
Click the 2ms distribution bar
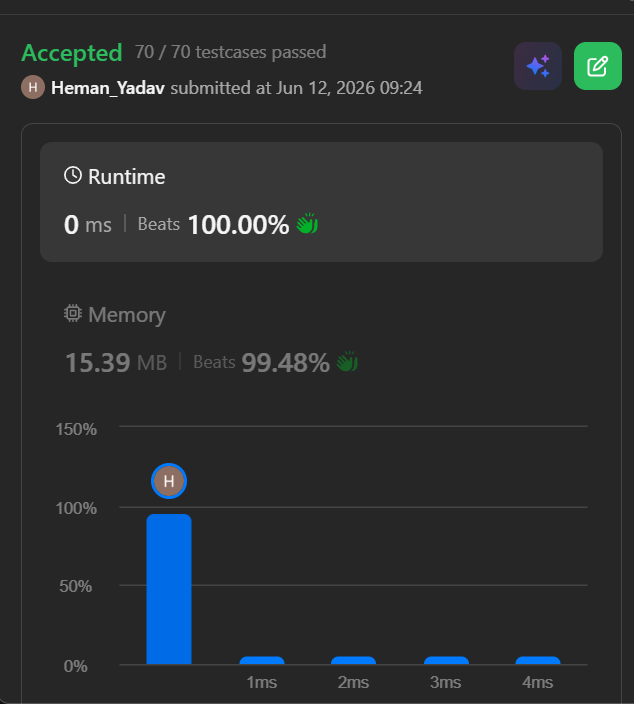[x=353, y=660]
